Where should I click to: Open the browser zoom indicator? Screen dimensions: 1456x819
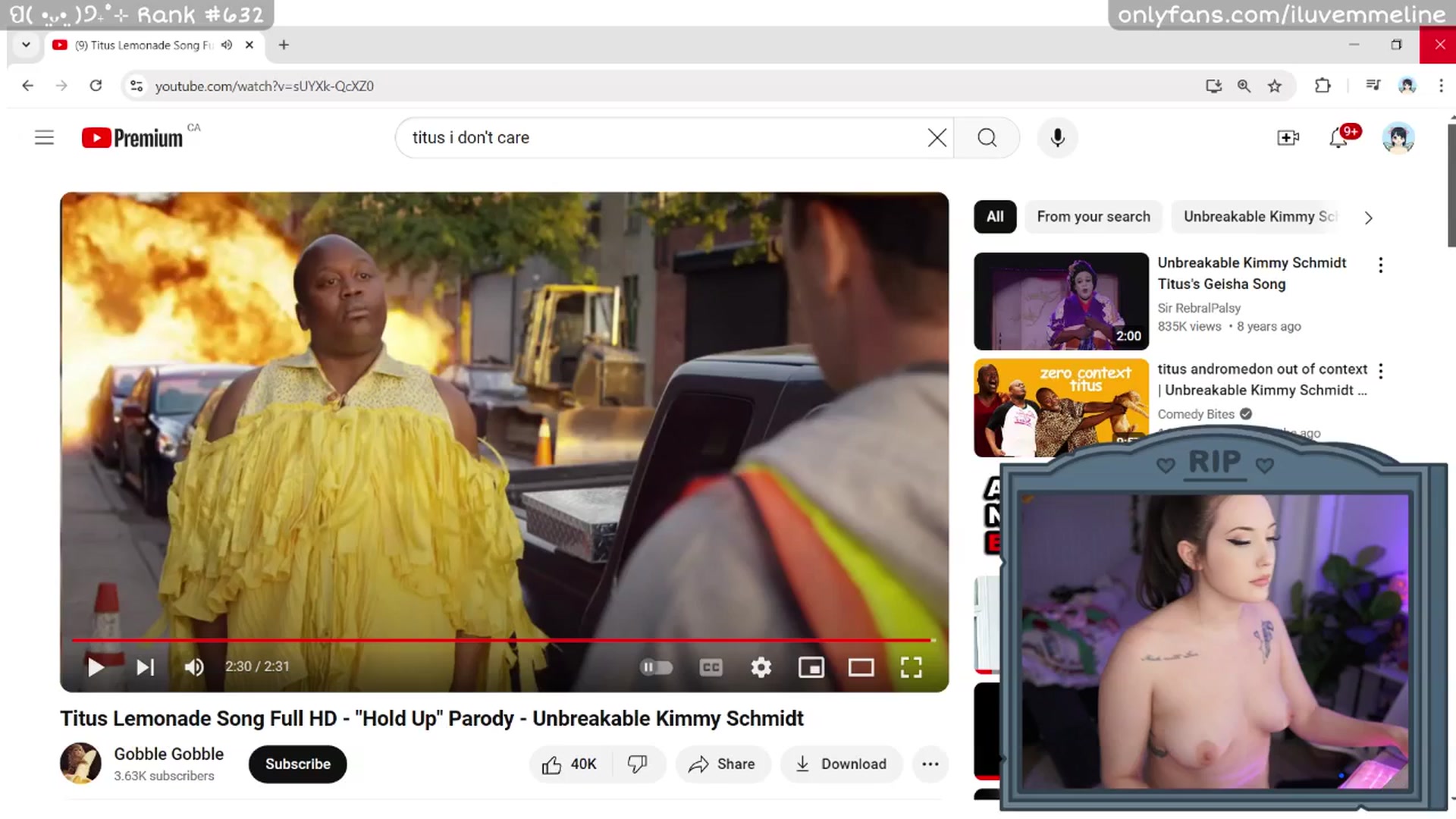(1244, 86)
